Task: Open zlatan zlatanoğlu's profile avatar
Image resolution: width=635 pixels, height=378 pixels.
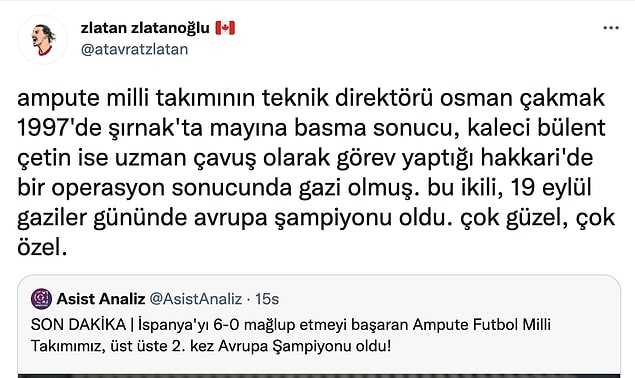Action: click(43, 39)
